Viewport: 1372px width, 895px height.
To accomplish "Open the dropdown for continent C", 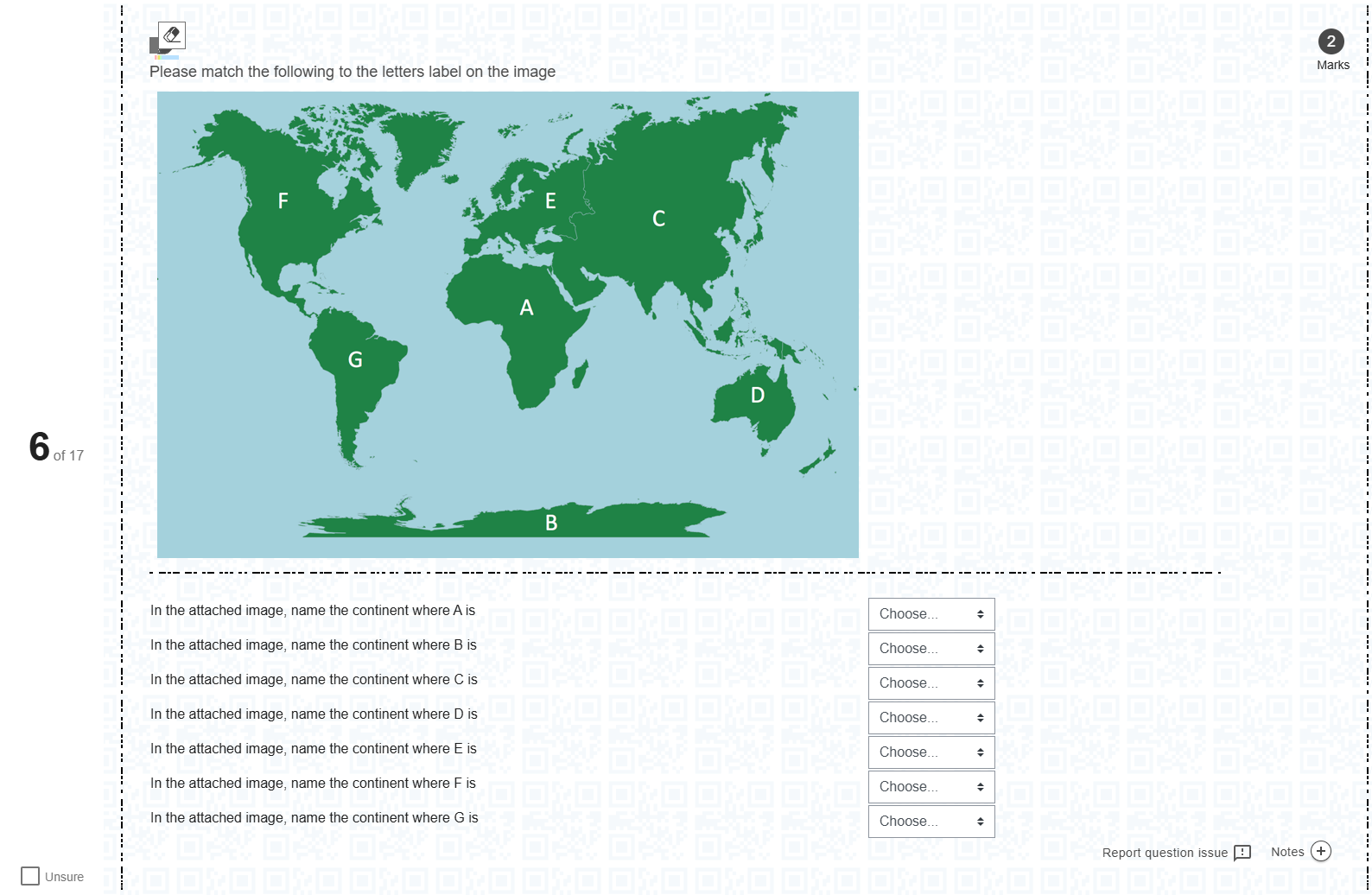I will [x=931, y=683].
